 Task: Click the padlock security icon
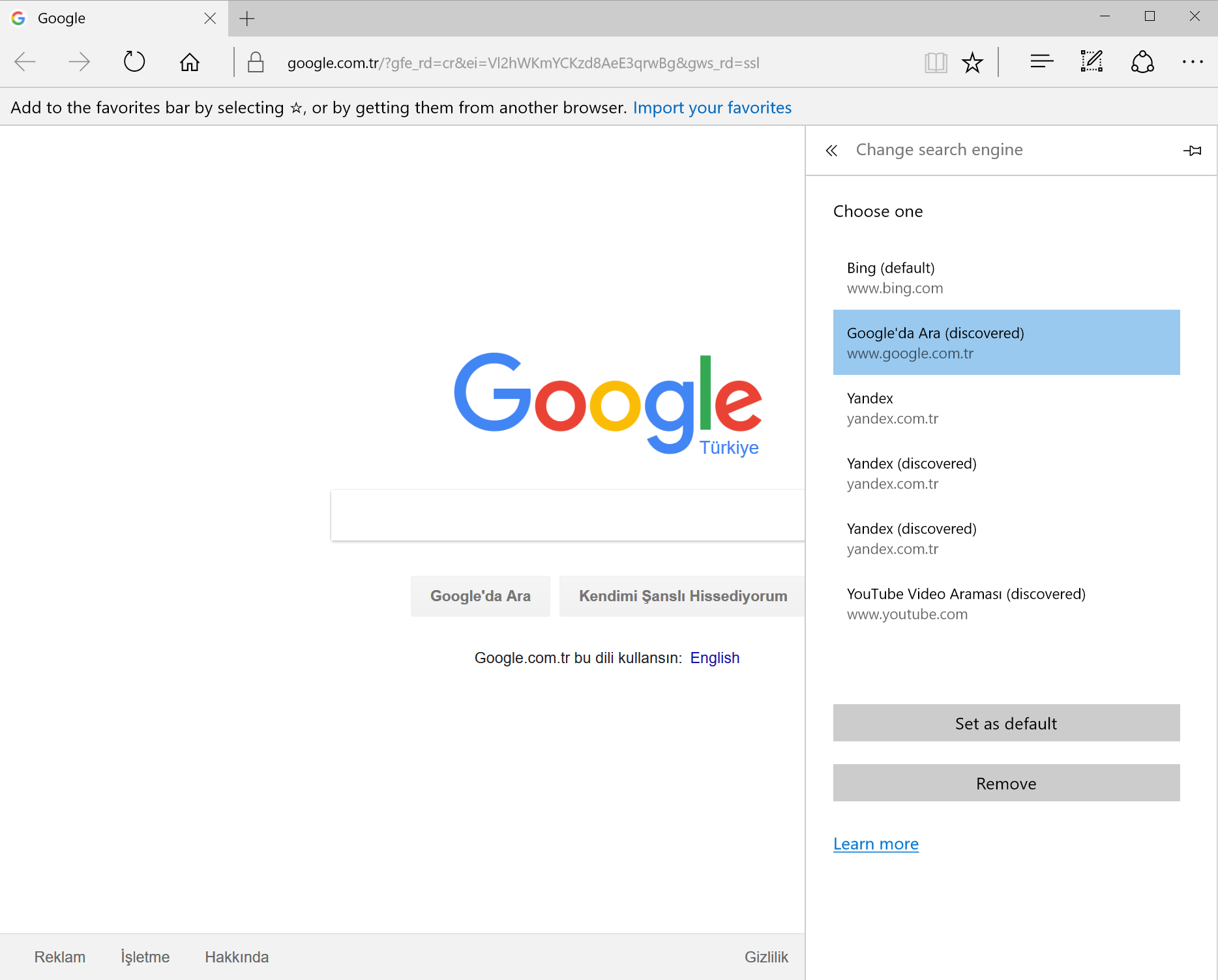tap(256, 63)
